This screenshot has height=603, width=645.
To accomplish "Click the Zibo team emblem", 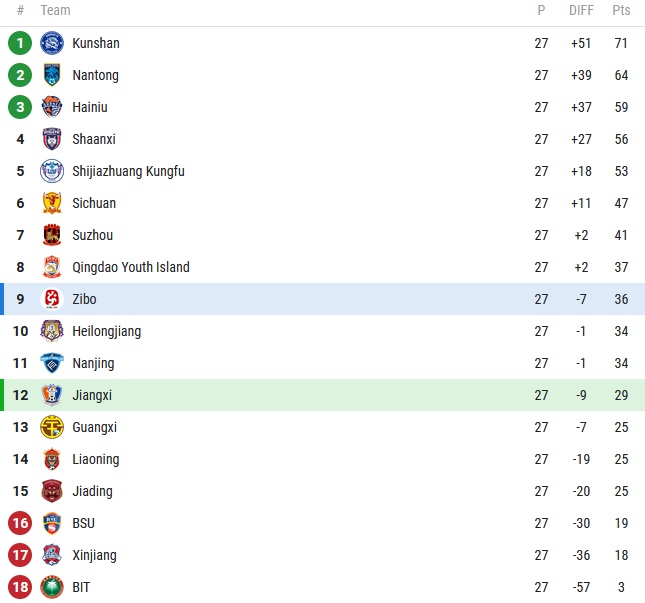I will pos(52,299).
